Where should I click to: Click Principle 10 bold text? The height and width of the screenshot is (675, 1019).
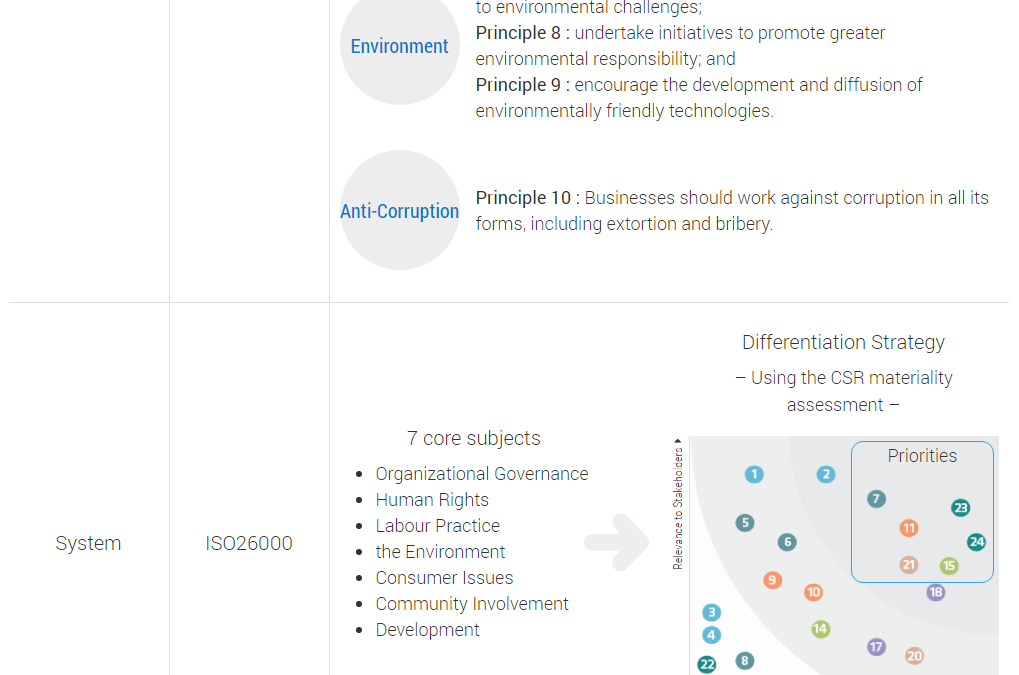[x=523, y=197]
